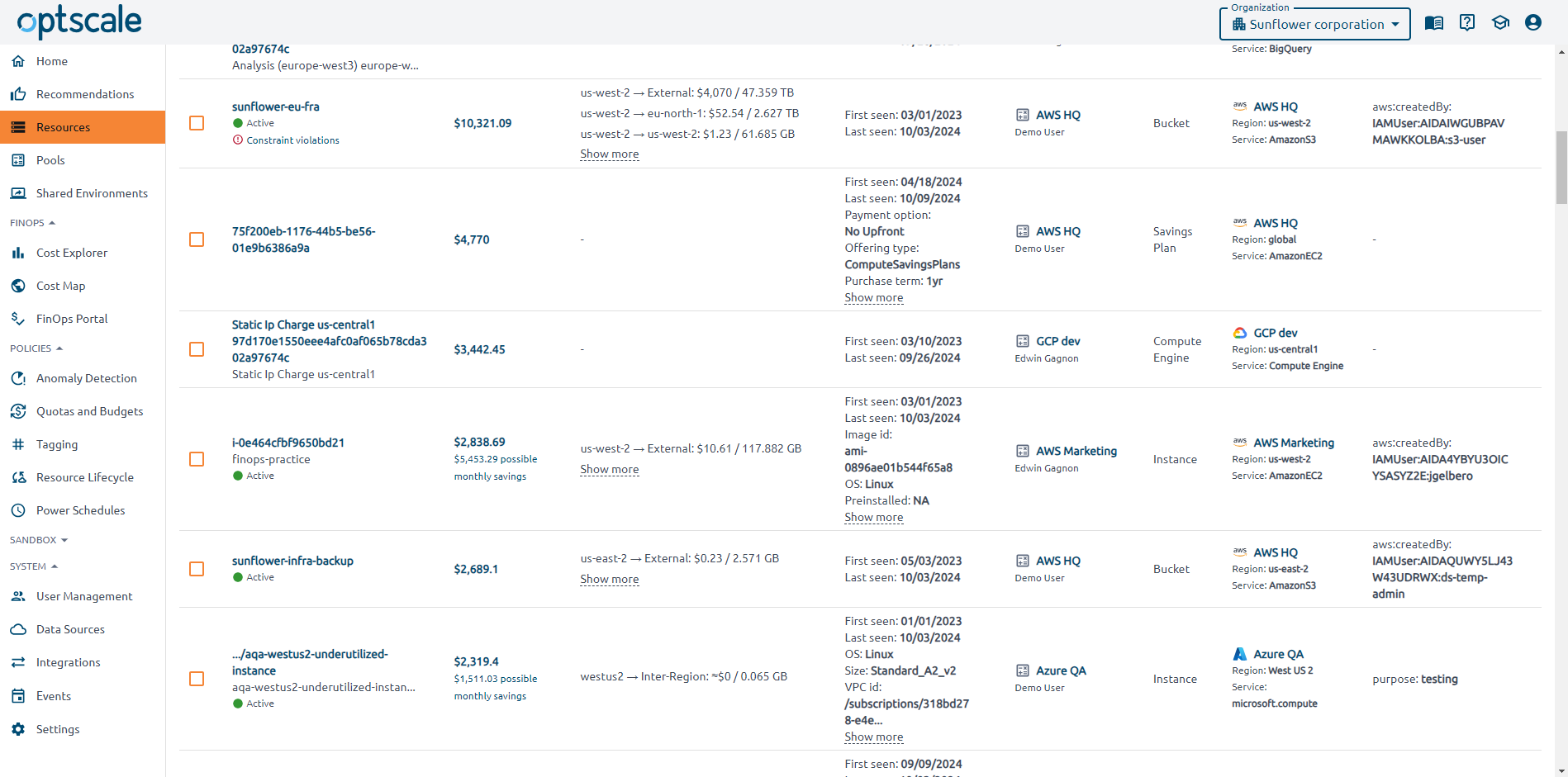Open the Recommendations thumbs-up icon

coord(18,94)
